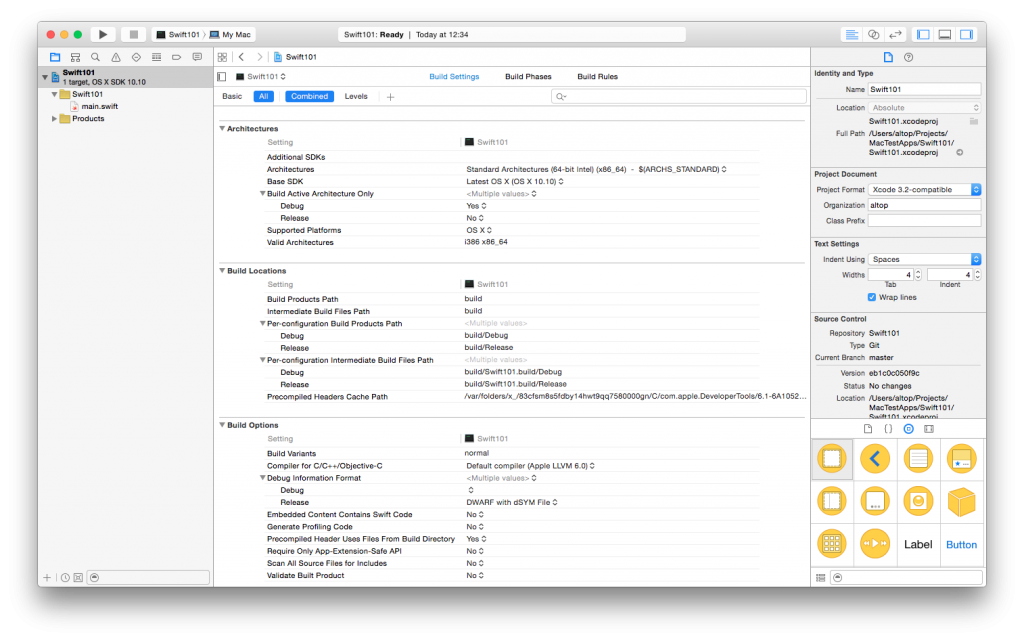The height and width of the screenshot is (641, 1024).
Task: Open the Symbol navigator icon
Action: [x=75, y=57]
